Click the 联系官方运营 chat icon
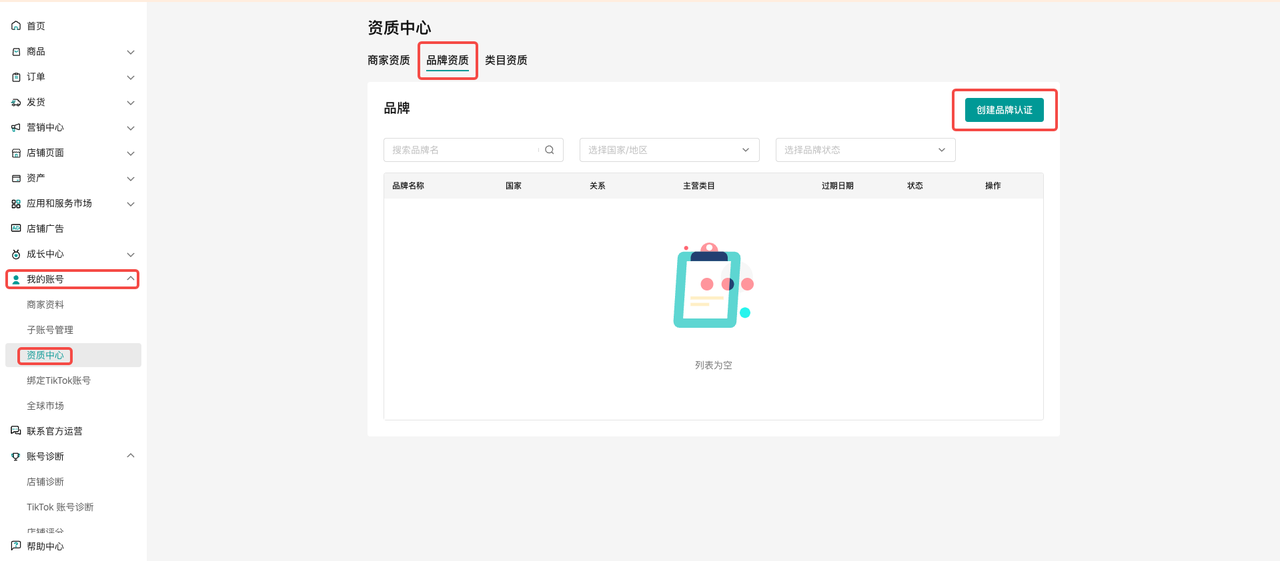Viewport: 1280px width, 561px height. click(16, 431)
